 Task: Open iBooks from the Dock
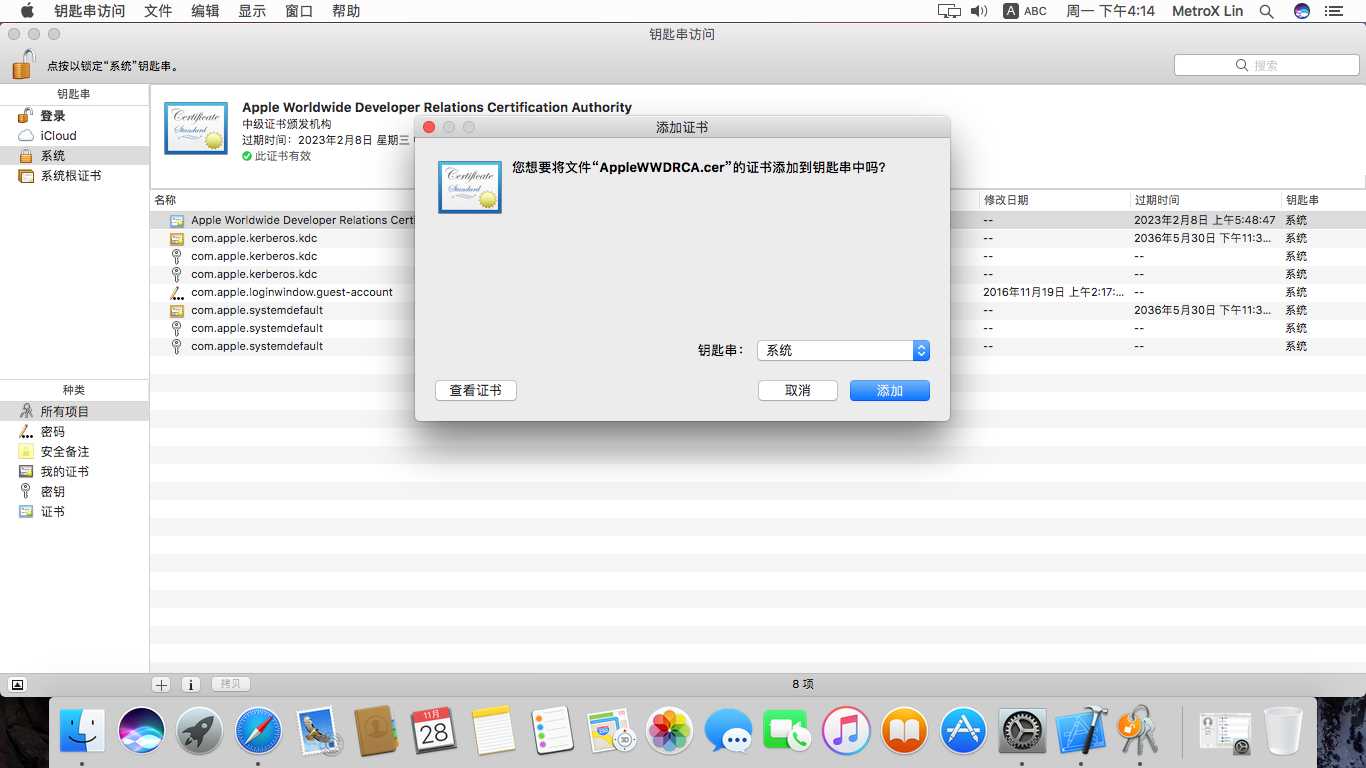(904, 731)
